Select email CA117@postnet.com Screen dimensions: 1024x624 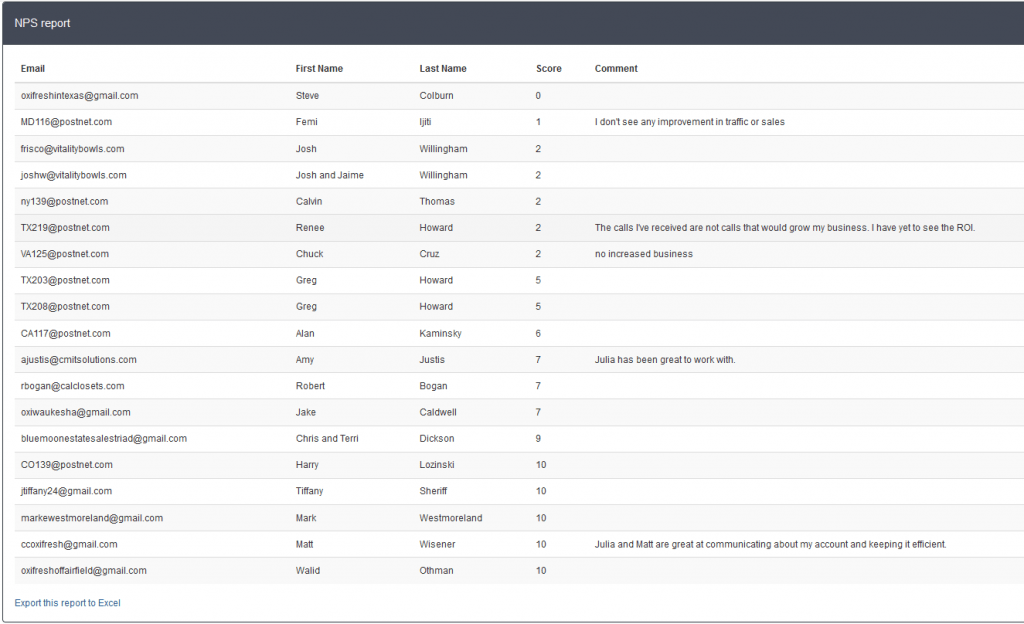65,334
